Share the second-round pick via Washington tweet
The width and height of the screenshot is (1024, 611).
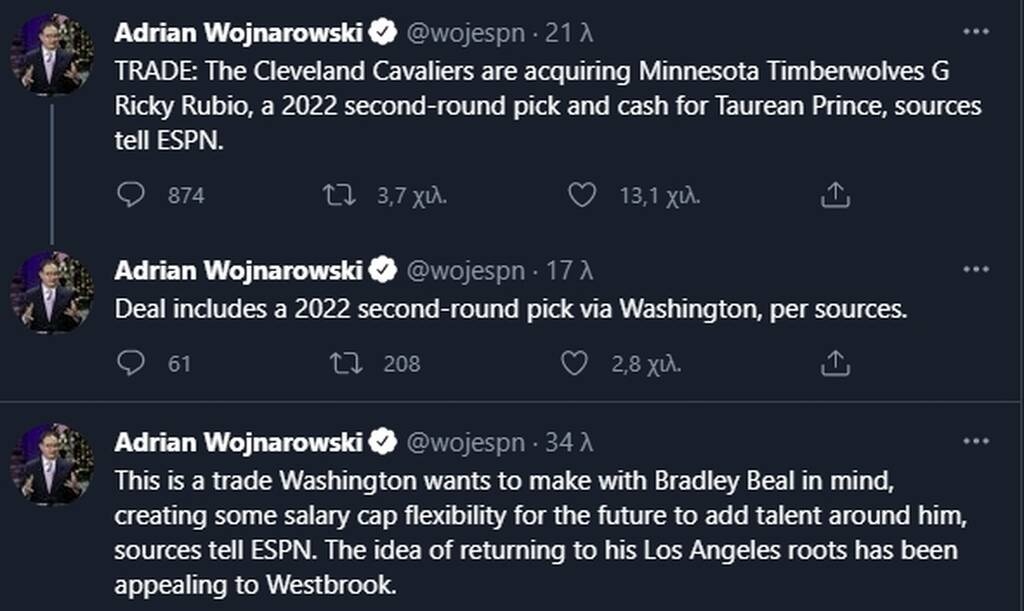[834, 364]
